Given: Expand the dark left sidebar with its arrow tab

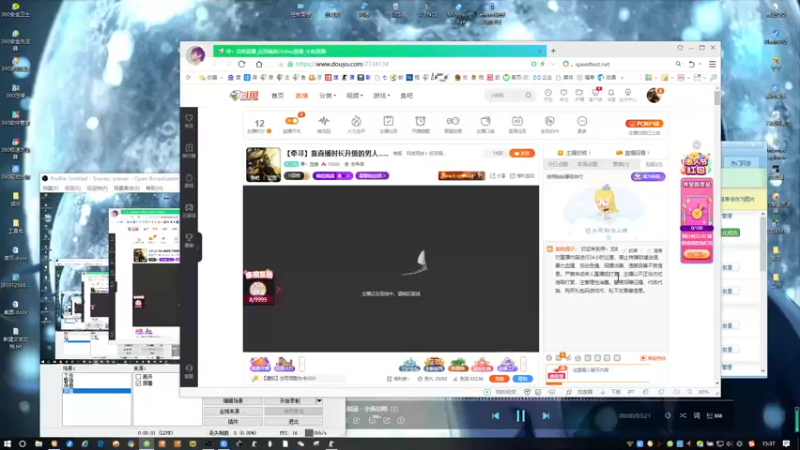Looking at the screenshot, I should click(x=199, y=246).
